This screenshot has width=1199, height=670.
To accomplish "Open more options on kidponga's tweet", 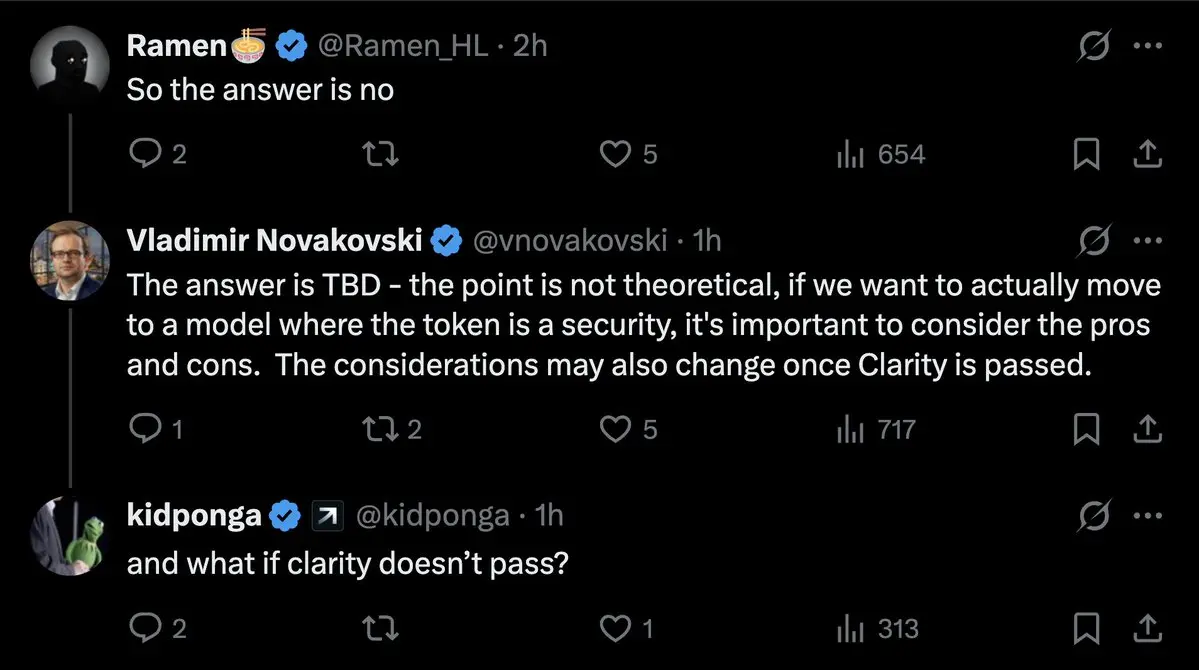I will point(1148,516).
